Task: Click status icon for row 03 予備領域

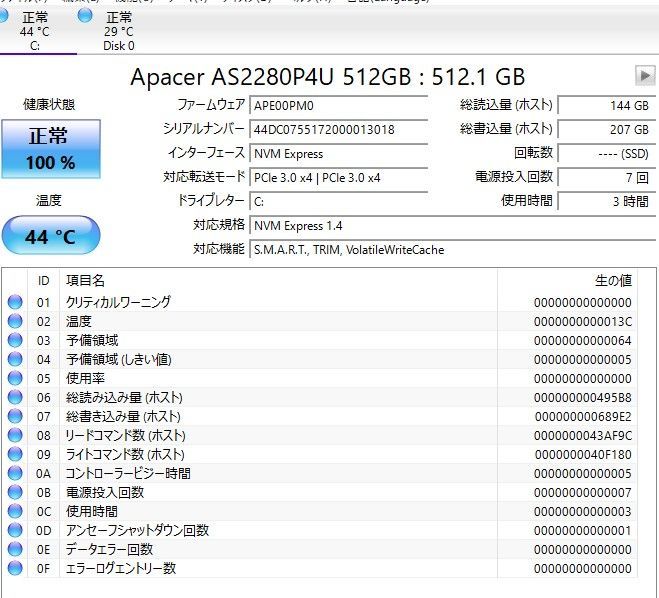Action: [15, 340]
